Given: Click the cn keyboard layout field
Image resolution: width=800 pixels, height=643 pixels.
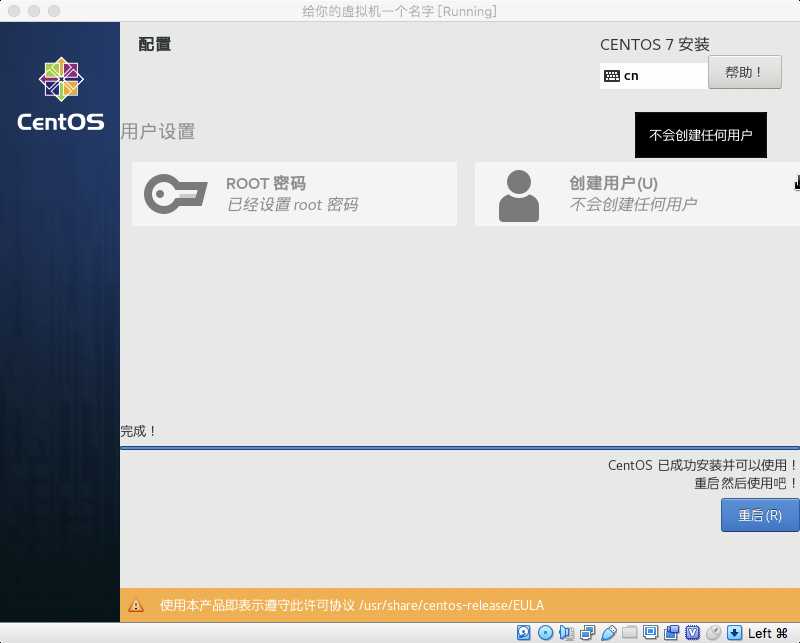Looking at the screenshot, I should [654, 76].
